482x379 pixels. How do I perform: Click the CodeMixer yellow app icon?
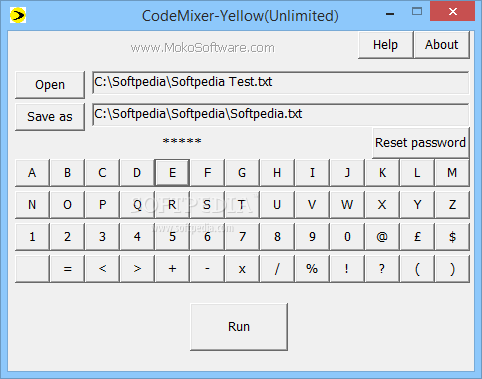pyautogui.click(x=18, y=15)
